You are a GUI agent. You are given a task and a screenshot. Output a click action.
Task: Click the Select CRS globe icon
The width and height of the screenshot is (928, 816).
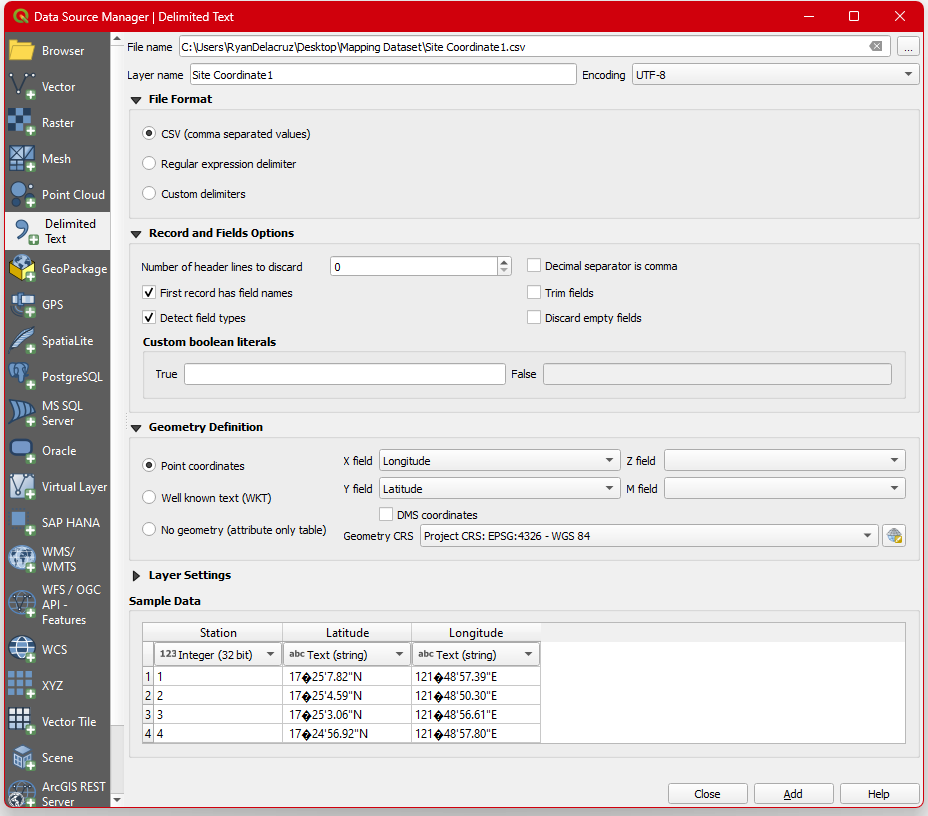click(894, 536)
